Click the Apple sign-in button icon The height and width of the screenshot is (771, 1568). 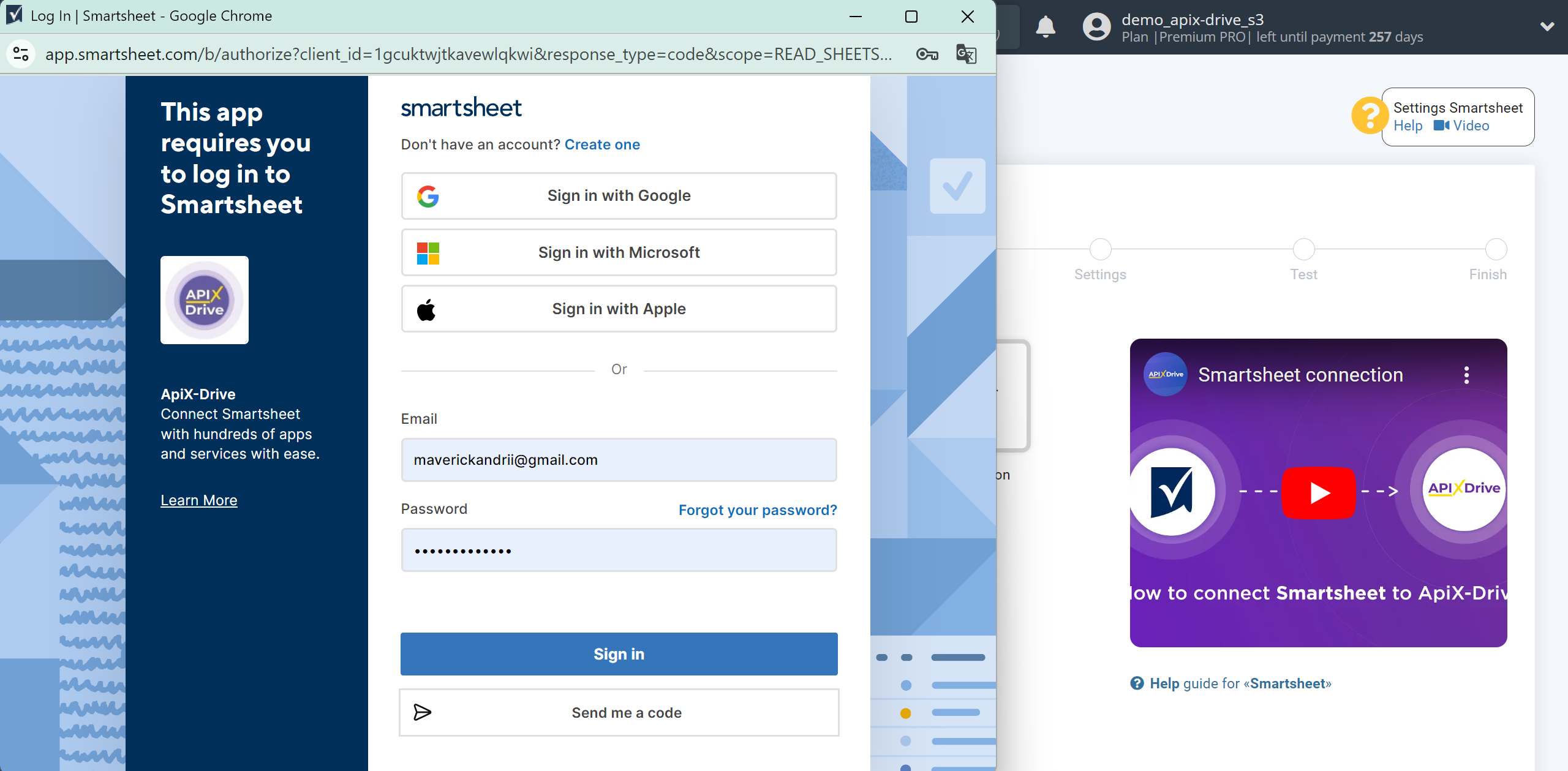tap(427, 309)
